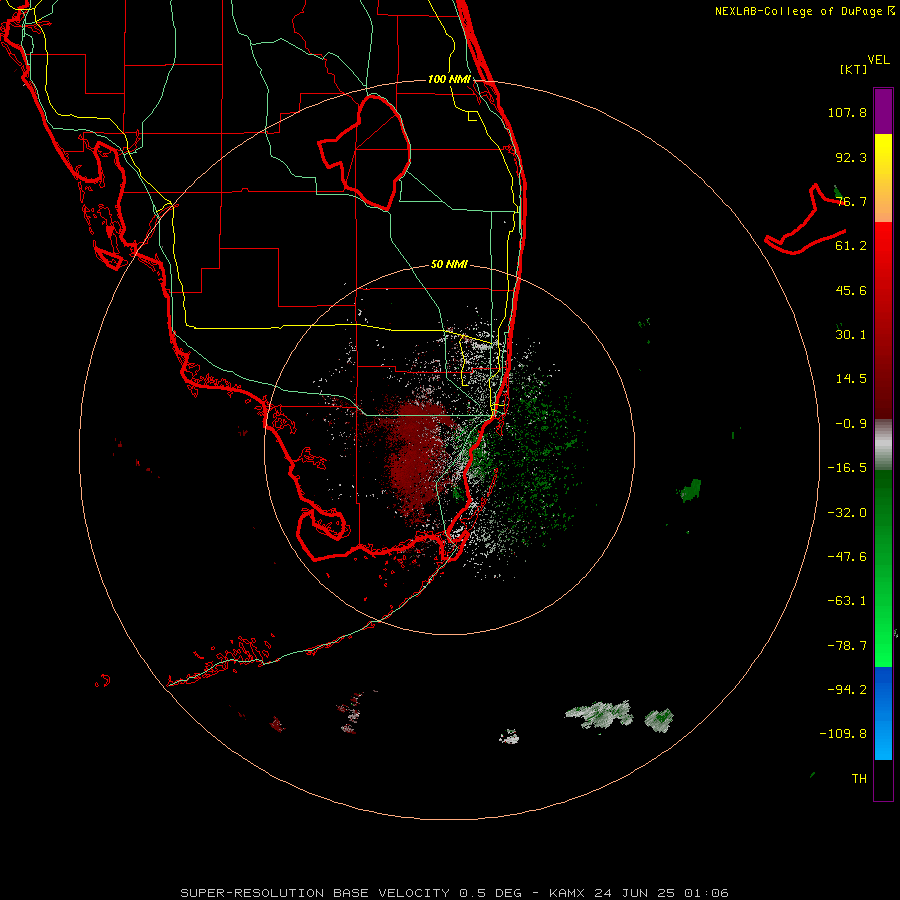Click the -94.2 legend value

(x=847, y=689)
